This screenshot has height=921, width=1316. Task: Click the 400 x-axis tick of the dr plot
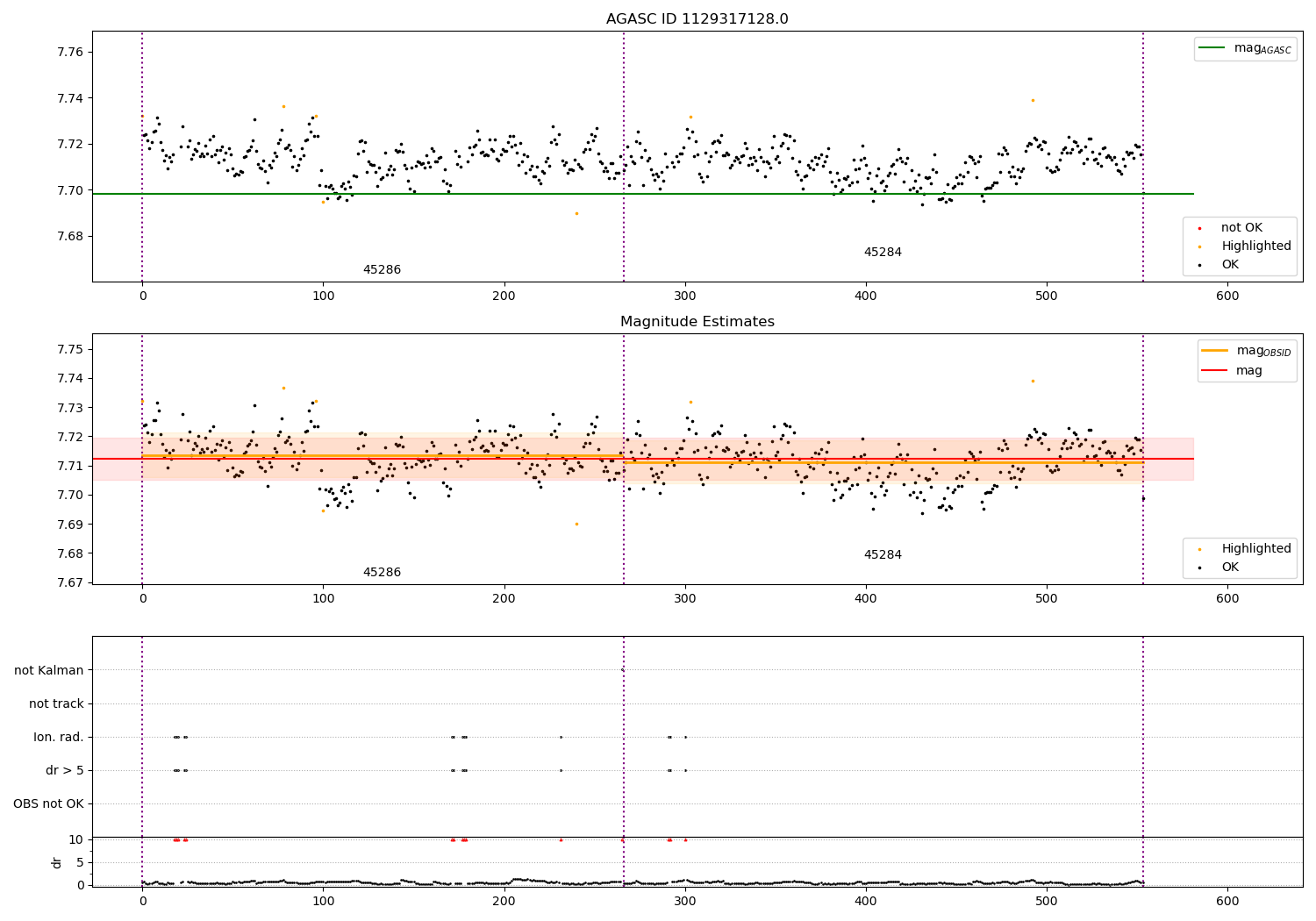(x=866, y=901)
